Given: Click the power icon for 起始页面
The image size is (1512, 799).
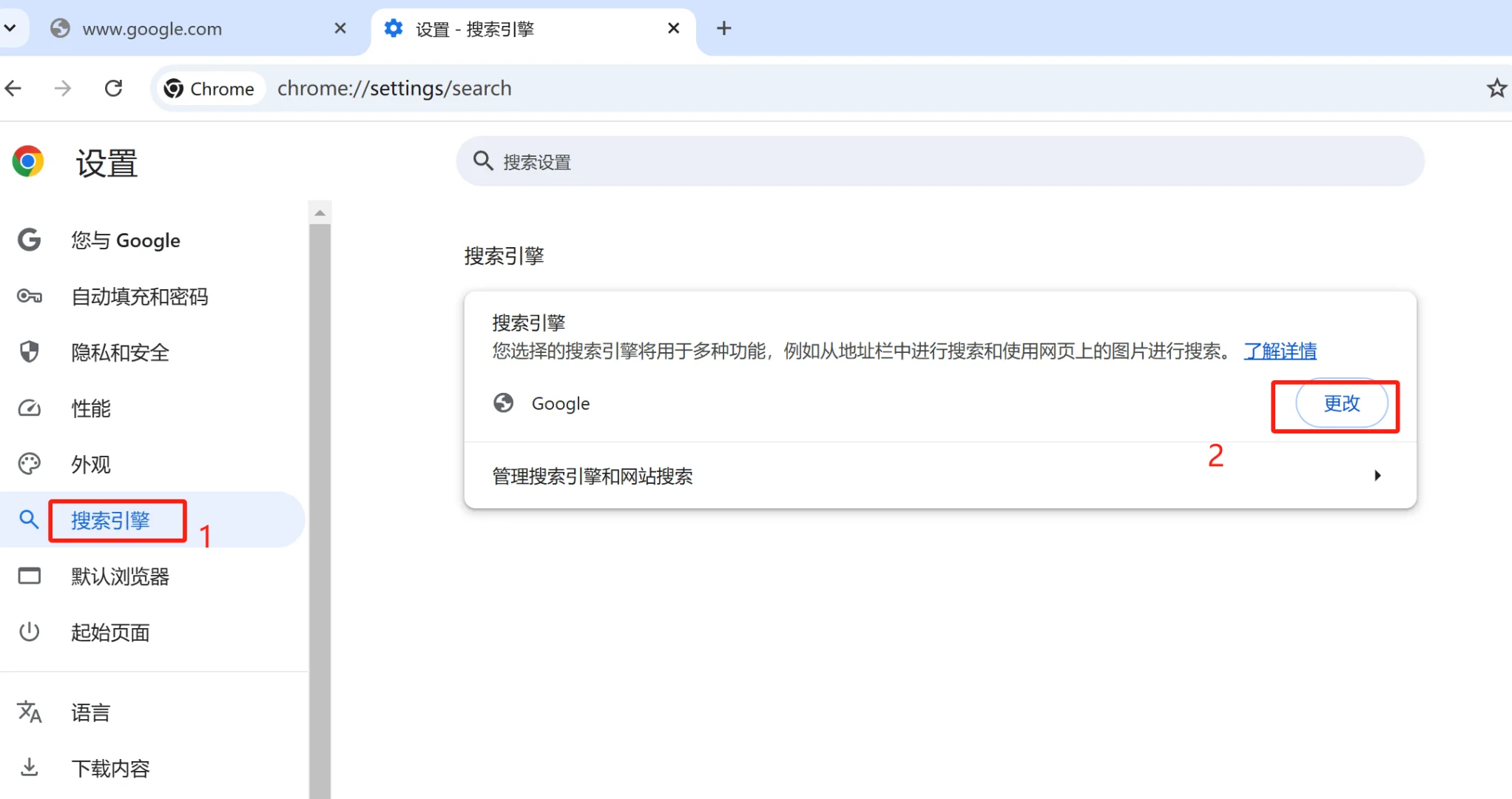Looking at the screenshot, I should (29, 632).
